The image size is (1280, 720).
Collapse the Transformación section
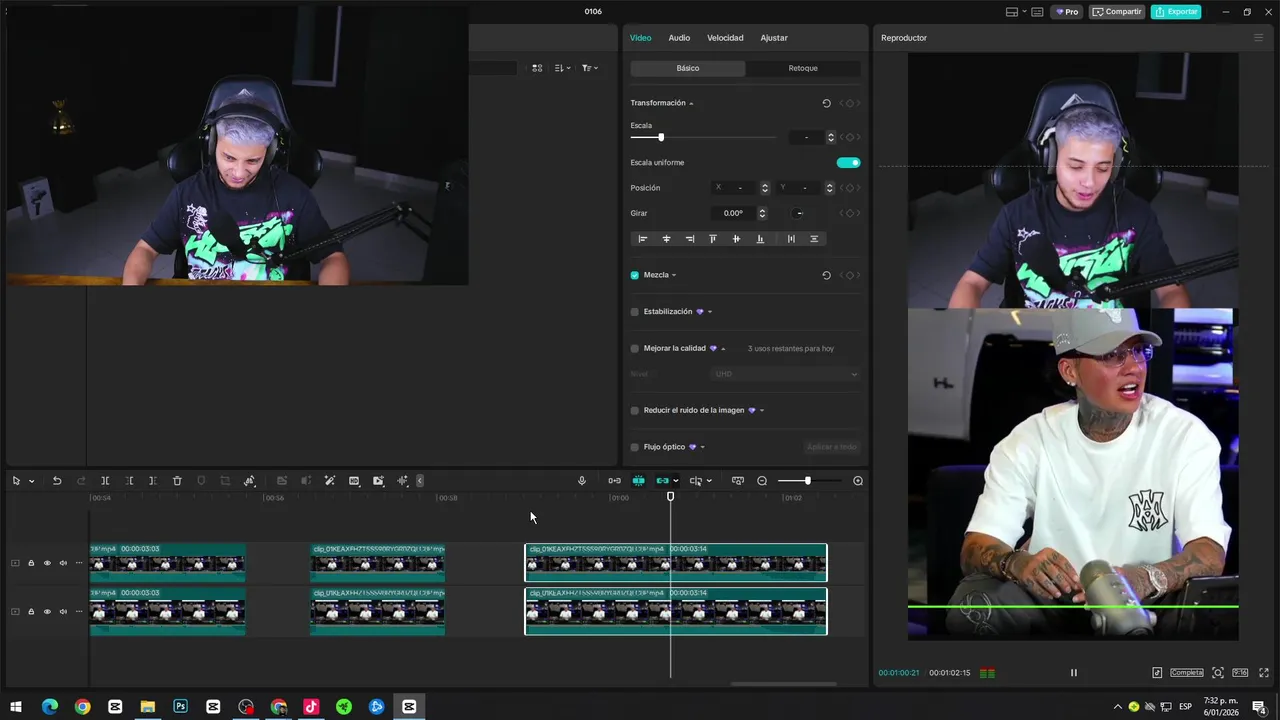pos(691,103)
